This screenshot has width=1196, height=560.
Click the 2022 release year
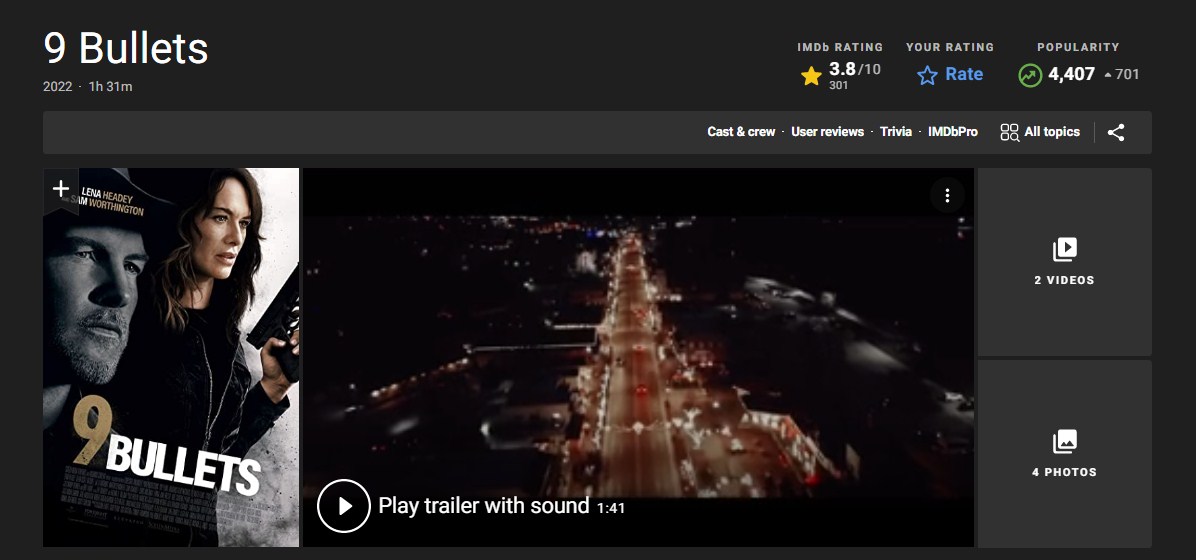coord(57,87)
